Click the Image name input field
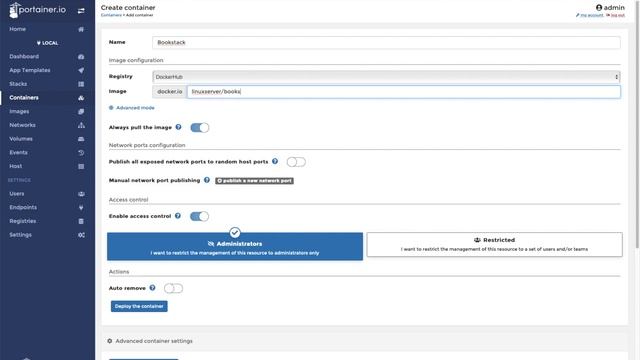This screenshot has width=640, height=360. pos(404,92)
